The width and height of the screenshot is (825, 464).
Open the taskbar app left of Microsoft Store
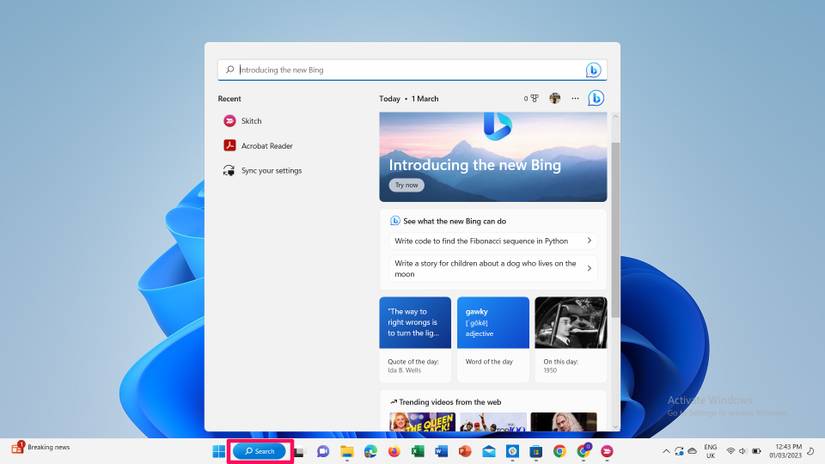coord(512,451)
